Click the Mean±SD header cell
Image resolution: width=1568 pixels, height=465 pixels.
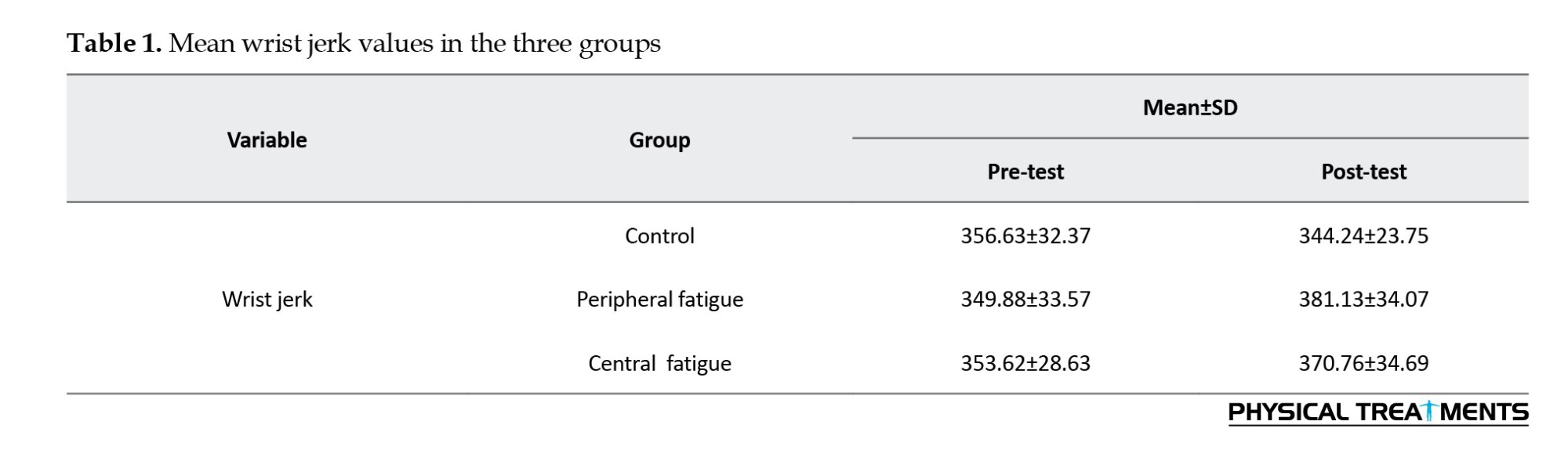(1189, 107)
